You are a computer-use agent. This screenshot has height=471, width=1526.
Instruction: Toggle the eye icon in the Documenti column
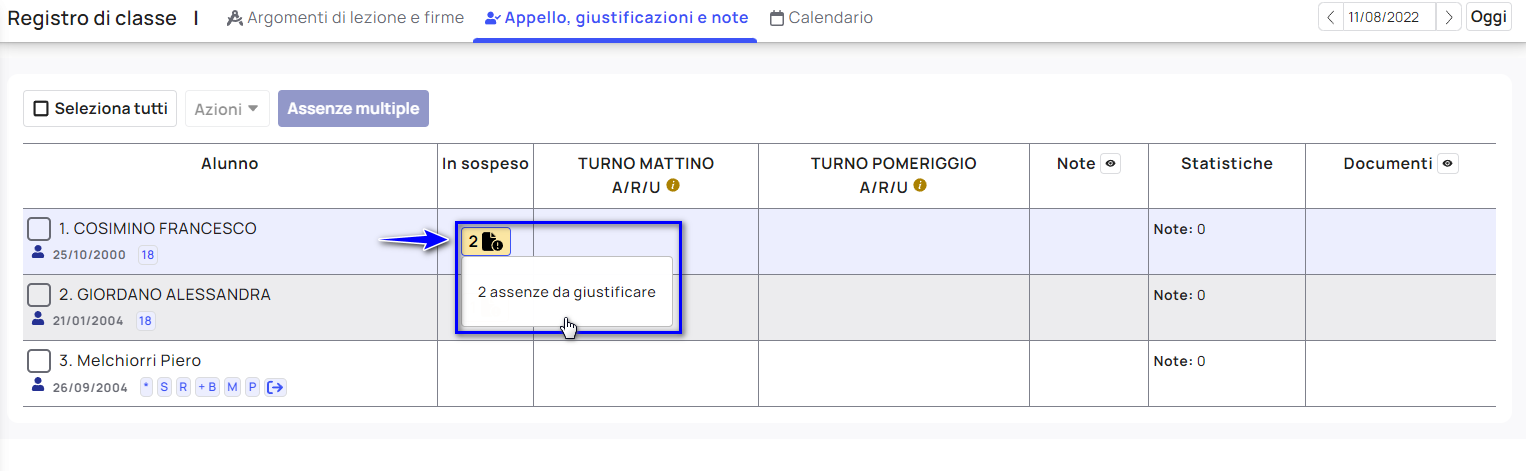coord(1447,164)
